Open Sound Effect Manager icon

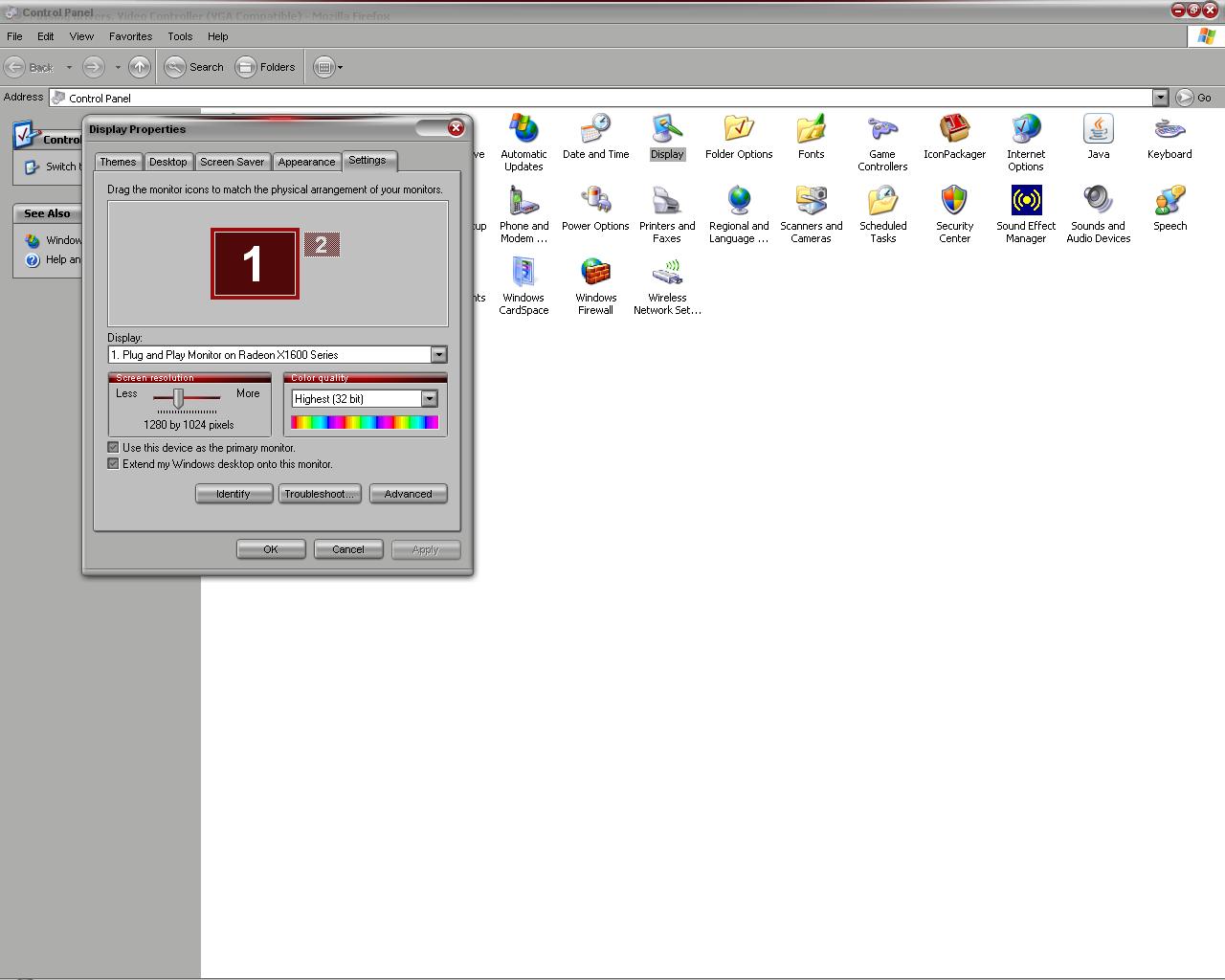(x=1026, y=213)
